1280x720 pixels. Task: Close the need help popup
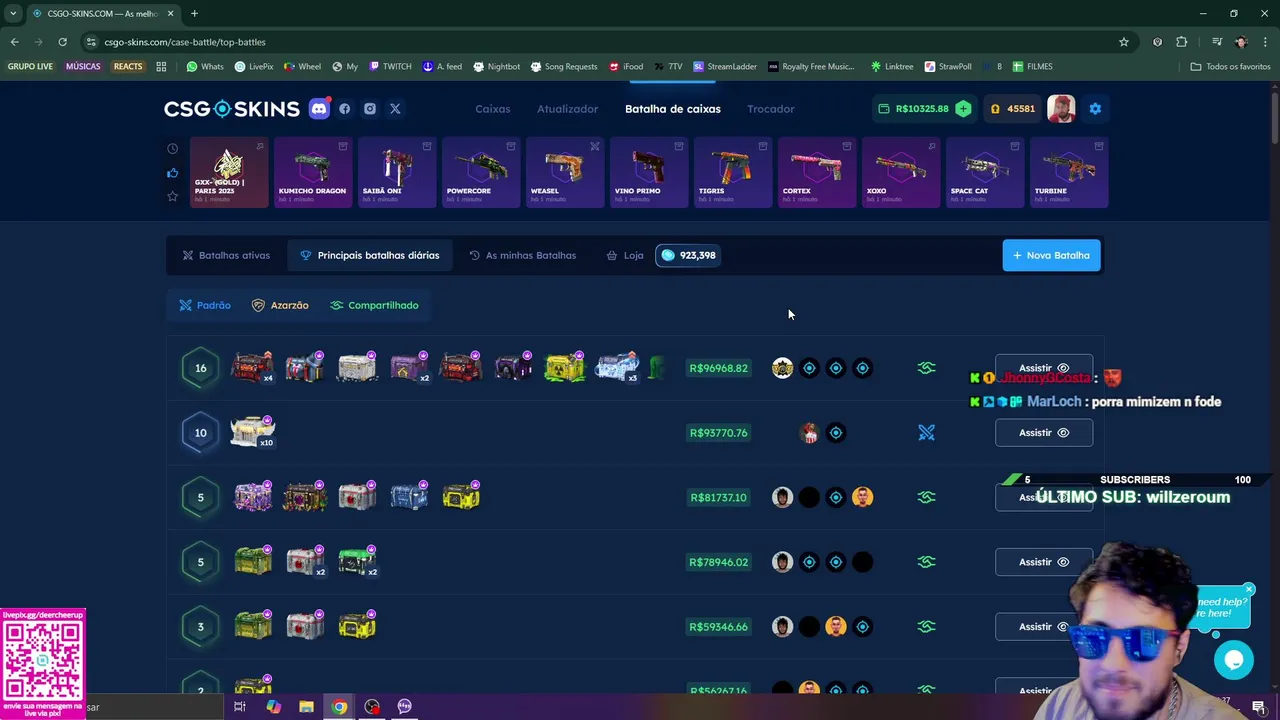click(1249, 589)
